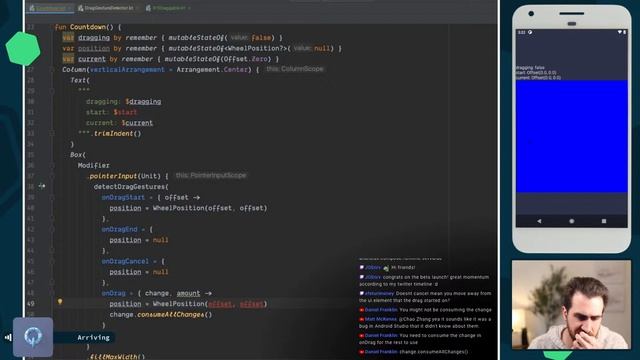The width and height of the screenshot is (640, 360).
Task: Click the dragging variable declaration
Action: (94, 38)
